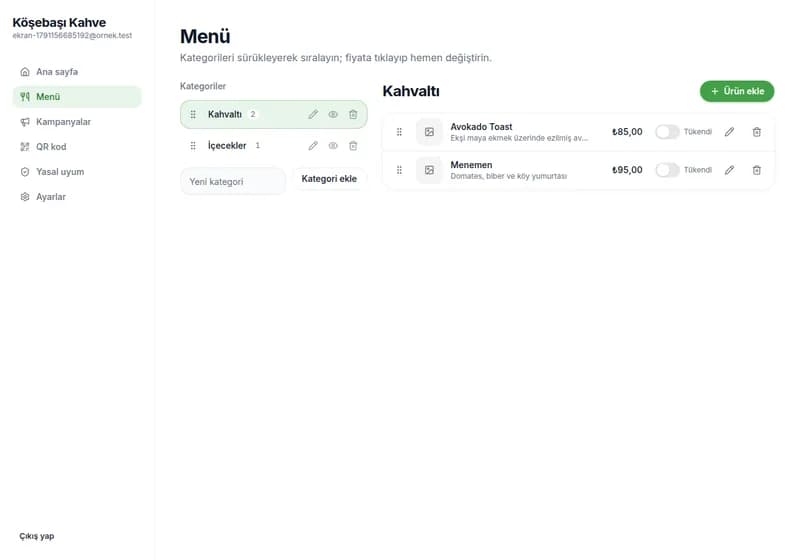Open Ayarlar settings page

click(x=77, y=197)
